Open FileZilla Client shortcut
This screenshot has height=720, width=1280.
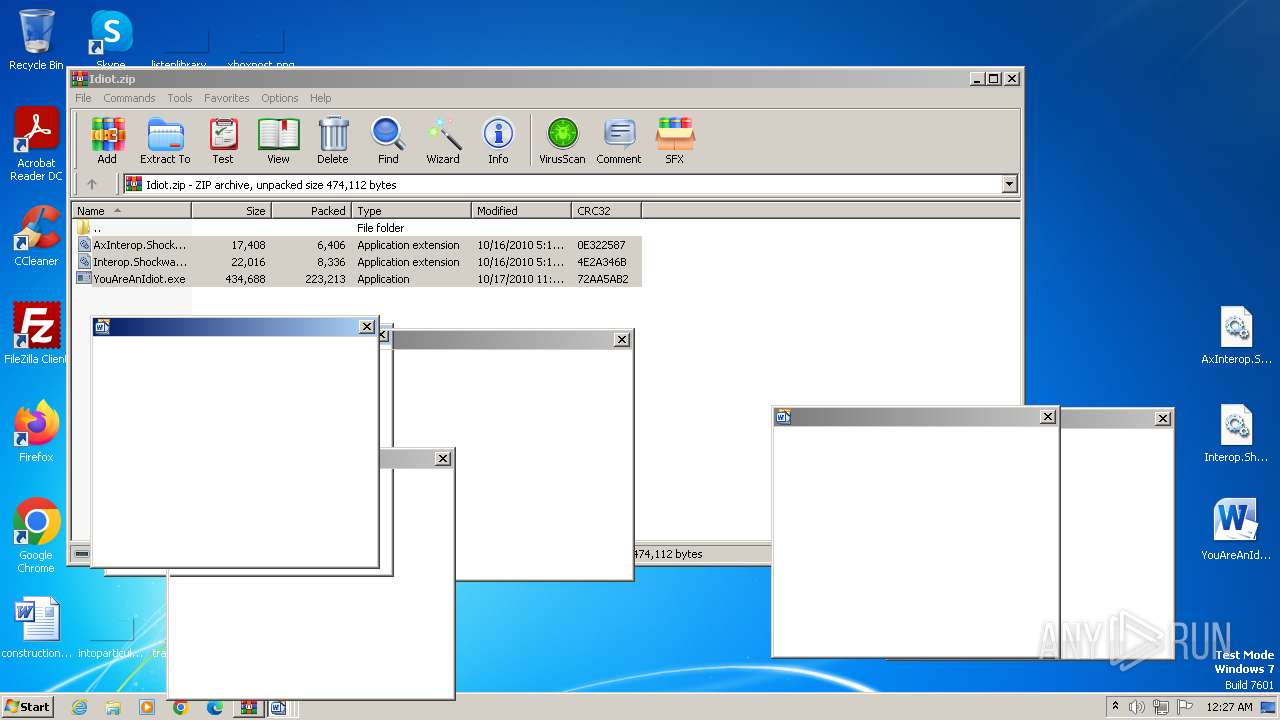(36, 334)
